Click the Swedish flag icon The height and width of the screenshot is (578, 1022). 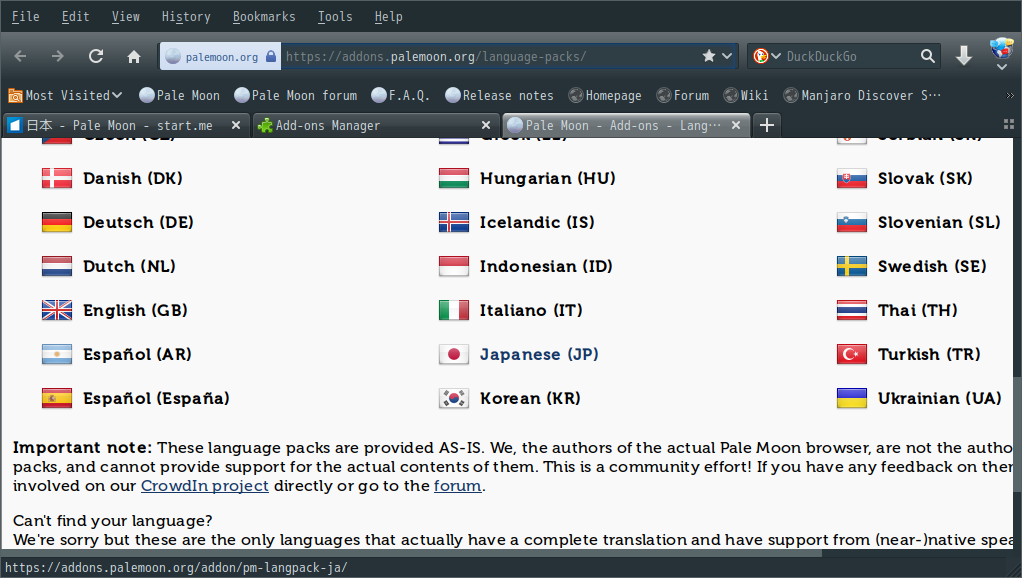point(852,266)
